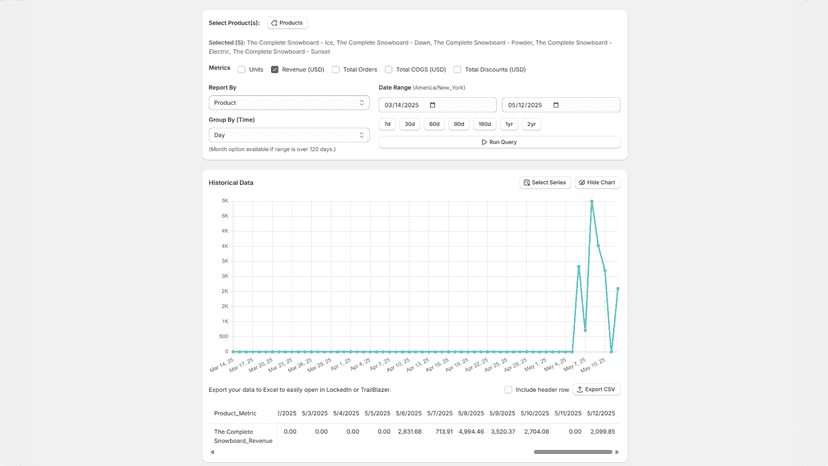Set date range to 90d
Viewport: 828px width, 466px height.
(x=459, y=124)
